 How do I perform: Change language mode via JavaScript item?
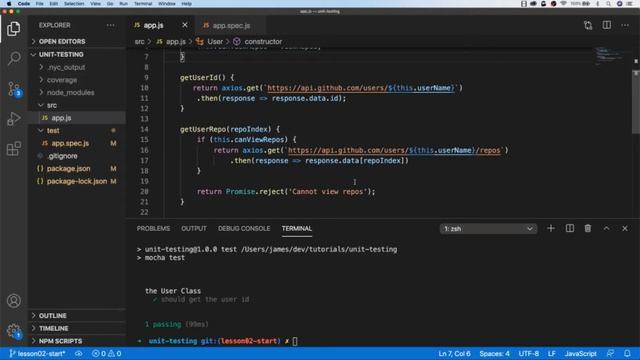pos(580,353)
